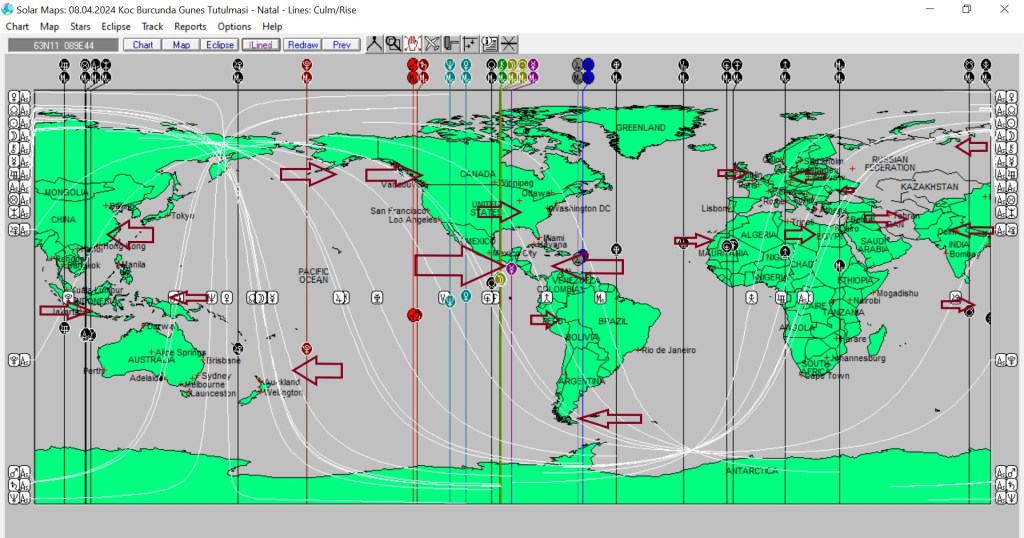Click the Prev button

click(x=341, y=45)
